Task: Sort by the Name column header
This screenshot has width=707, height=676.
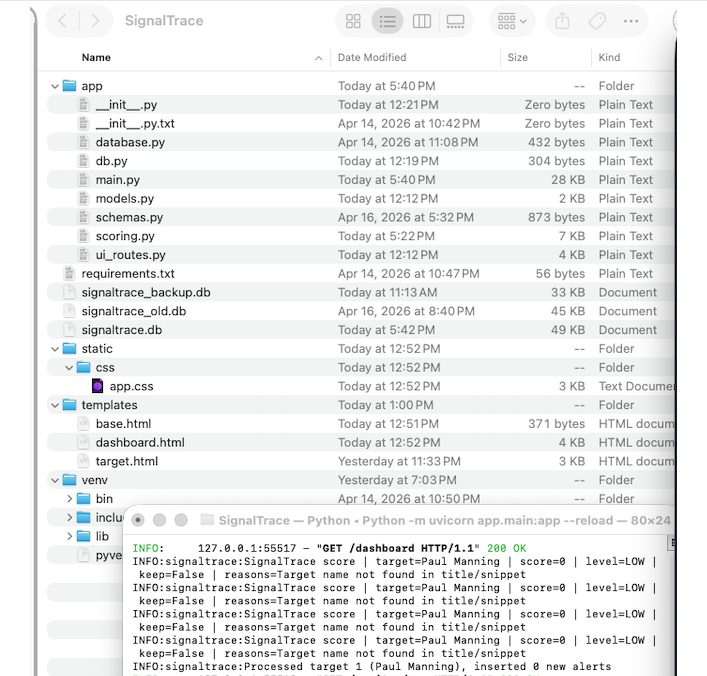Action: tap(96, 57)
